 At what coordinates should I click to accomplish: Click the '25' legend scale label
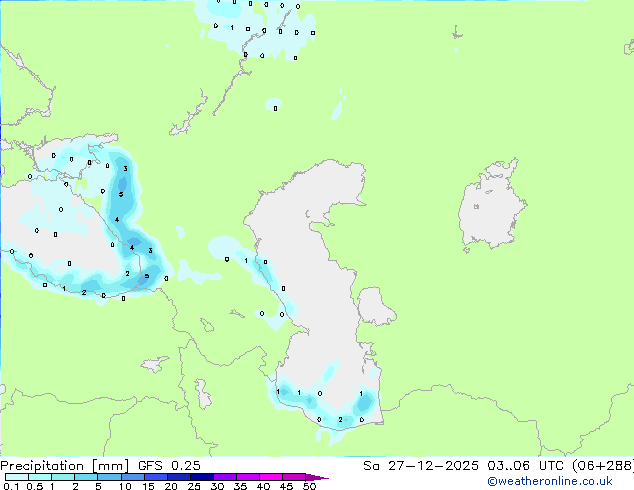point(194,486)
